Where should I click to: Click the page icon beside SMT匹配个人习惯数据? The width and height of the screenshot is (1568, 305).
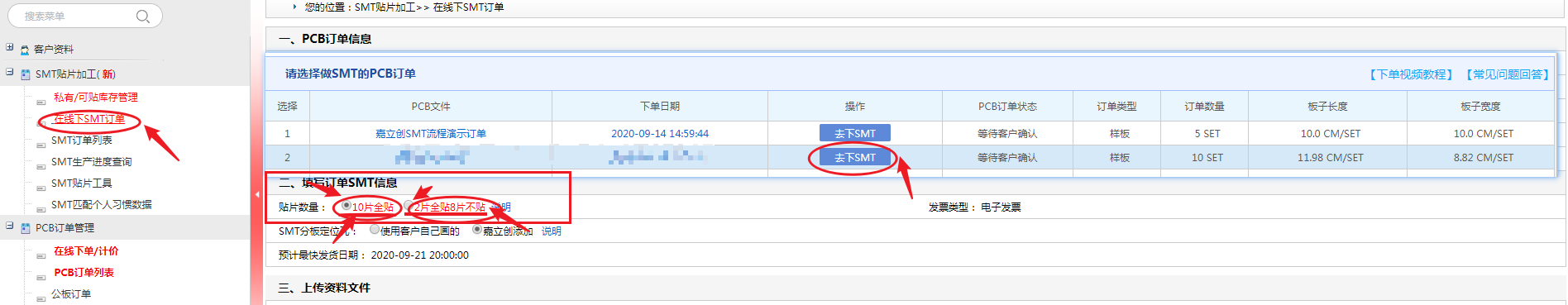click(41, 209)
